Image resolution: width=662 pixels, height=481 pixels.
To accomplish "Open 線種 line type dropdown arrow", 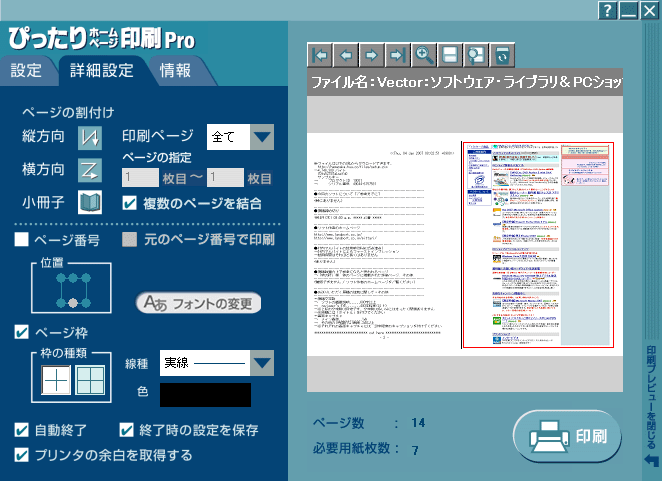I will pos(262,363).
